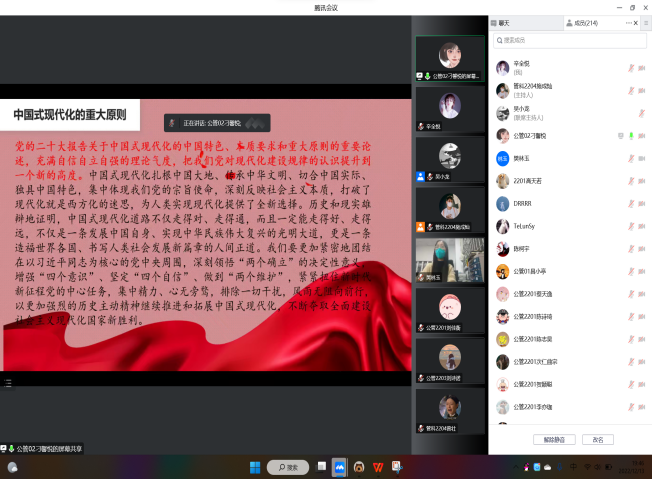652x479 pixels.
Task: Open the panel menu icon beside members tab
Action: pos(643,23)
